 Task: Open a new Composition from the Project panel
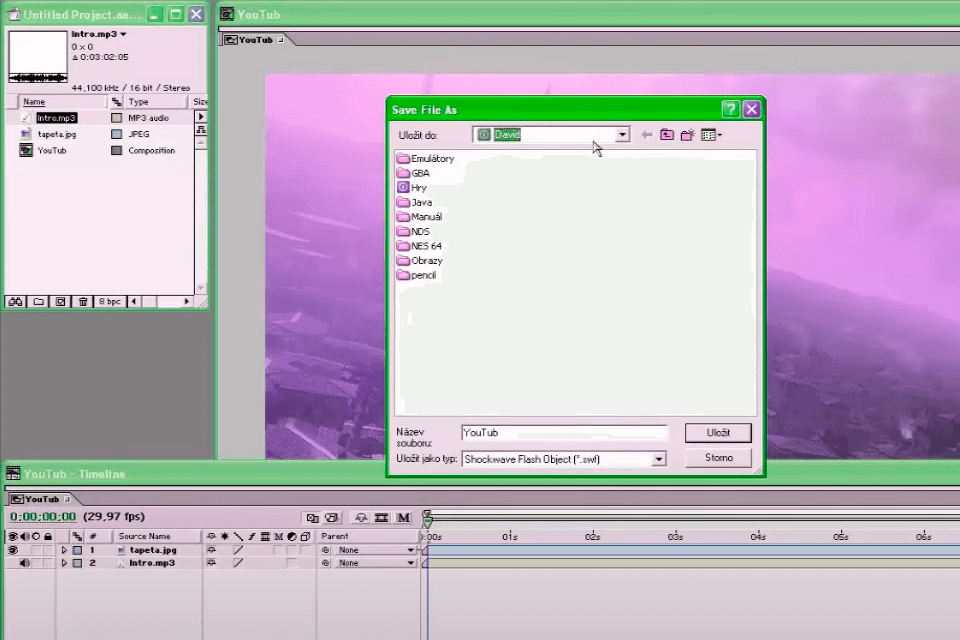click(60, 301)
